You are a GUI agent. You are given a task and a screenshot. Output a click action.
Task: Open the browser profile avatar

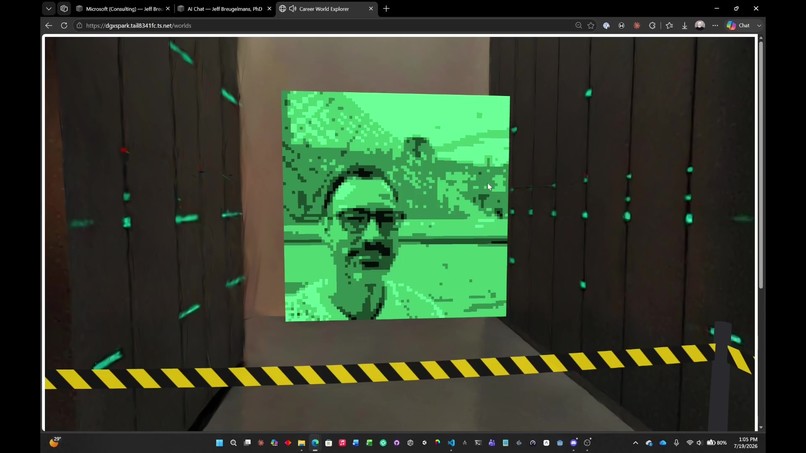700,25
